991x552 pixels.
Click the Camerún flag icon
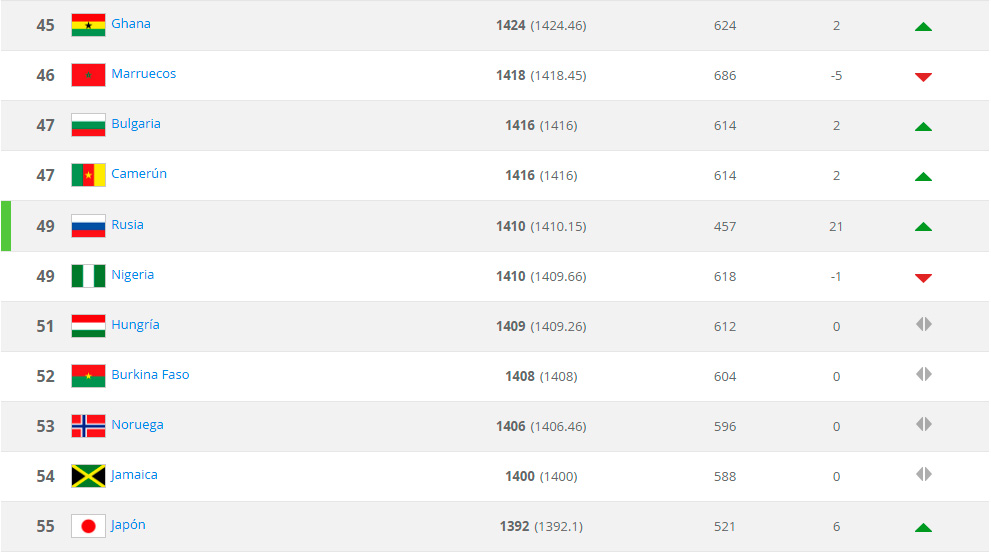point(88,175)
